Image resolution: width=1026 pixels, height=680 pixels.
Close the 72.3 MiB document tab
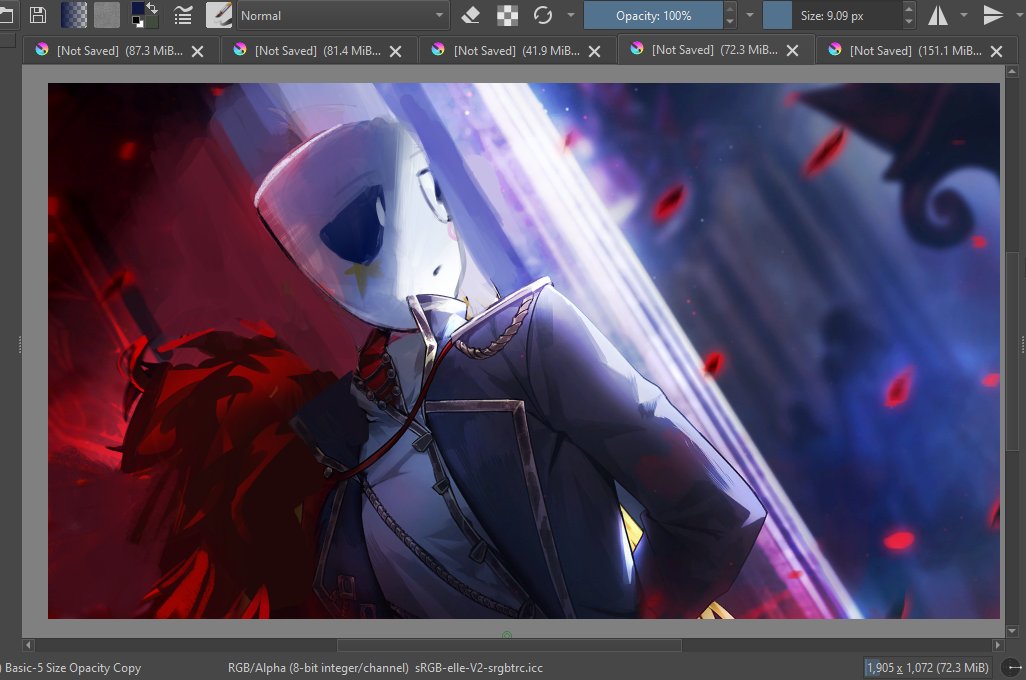pos(792,50)
